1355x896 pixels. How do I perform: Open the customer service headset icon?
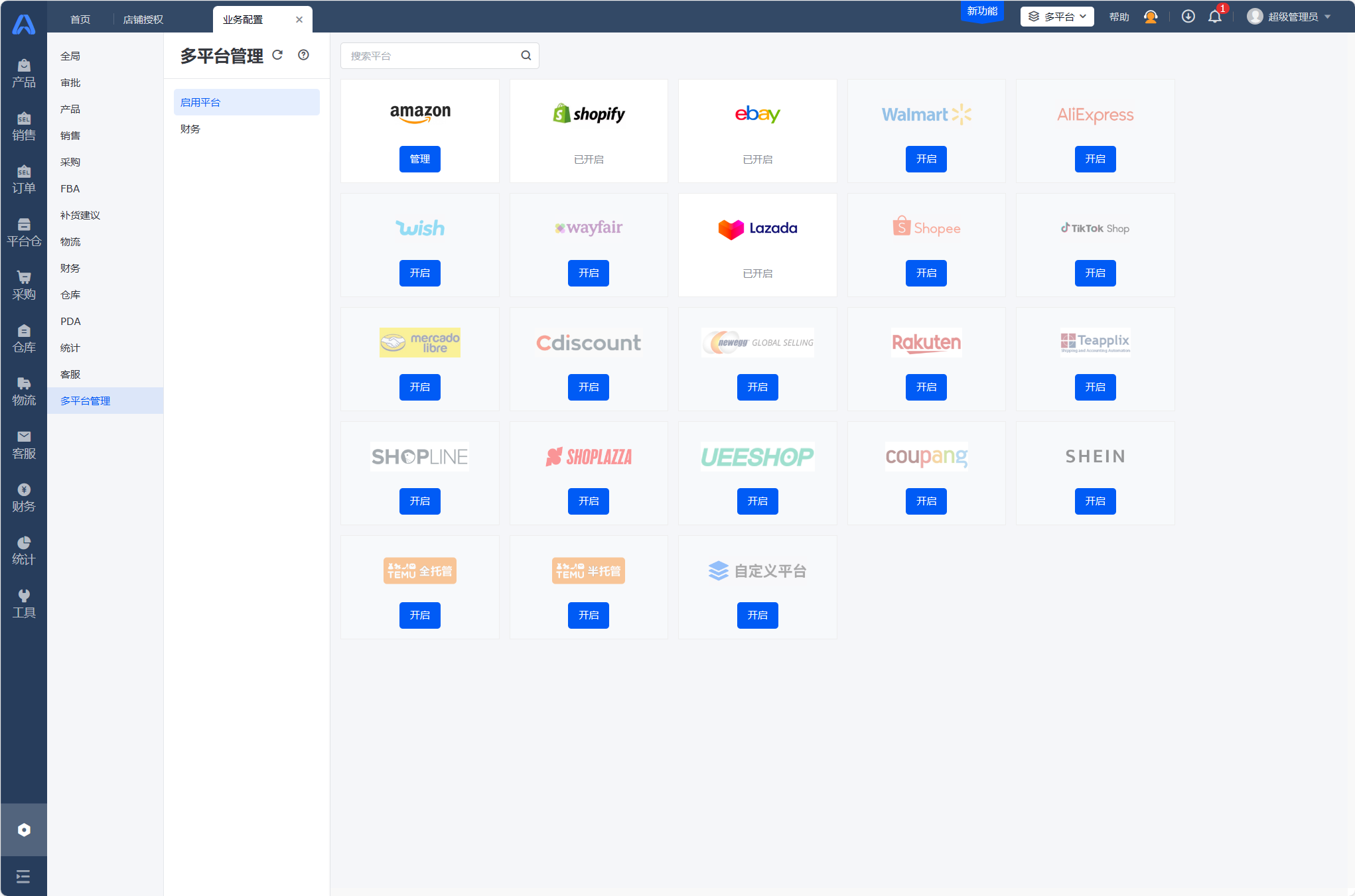(x=1151, y=17)
